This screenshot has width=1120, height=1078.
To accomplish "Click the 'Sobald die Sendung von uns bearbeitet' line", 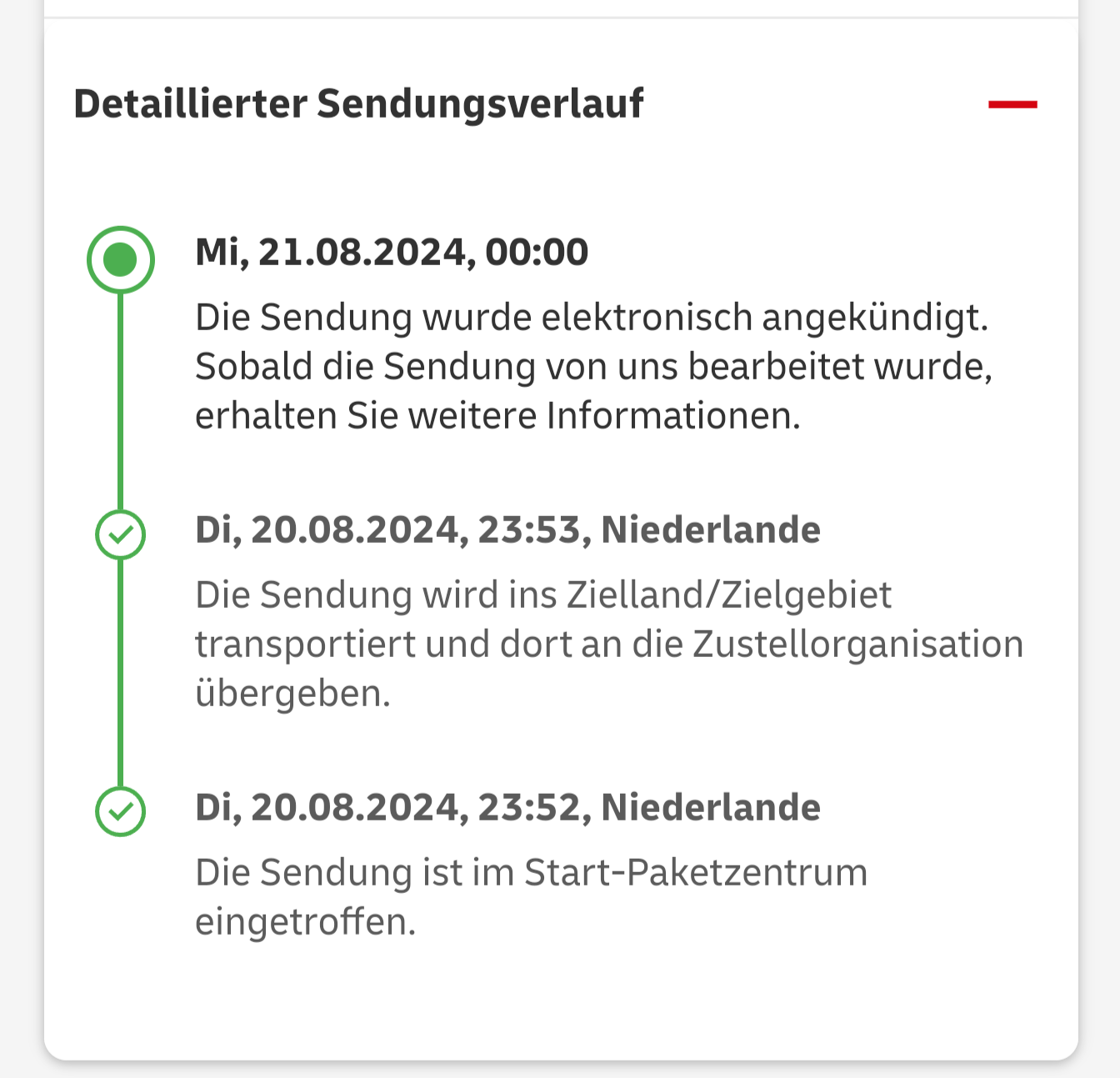I will [592, 367].
